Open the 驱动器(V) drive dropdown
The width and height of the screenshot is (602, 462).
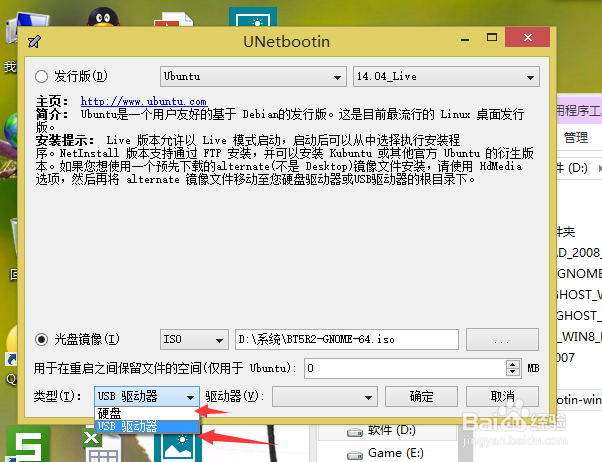click(x=325, y=397)
